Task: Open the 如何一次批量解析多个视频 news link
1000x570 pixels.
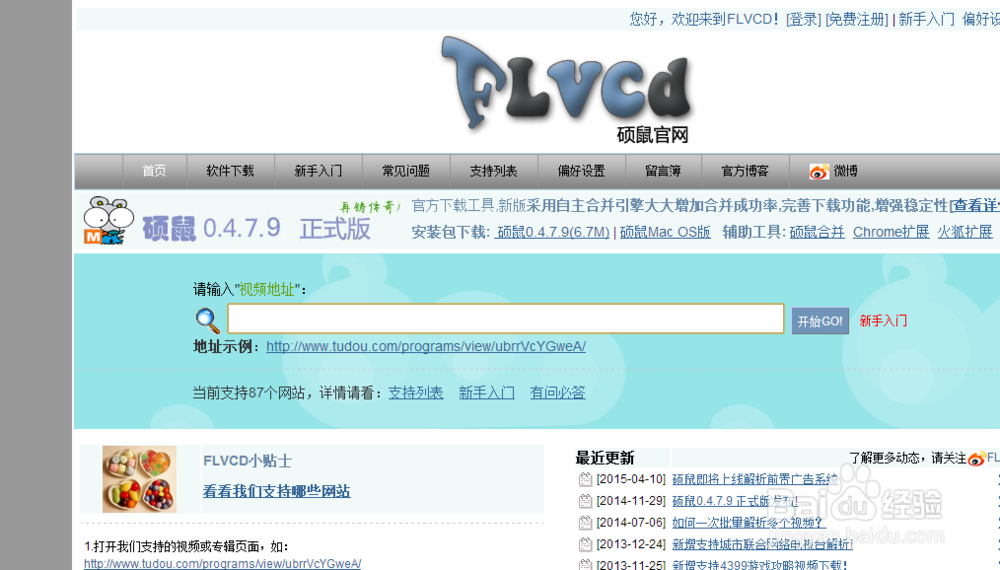Action: [x=747, y=522]
